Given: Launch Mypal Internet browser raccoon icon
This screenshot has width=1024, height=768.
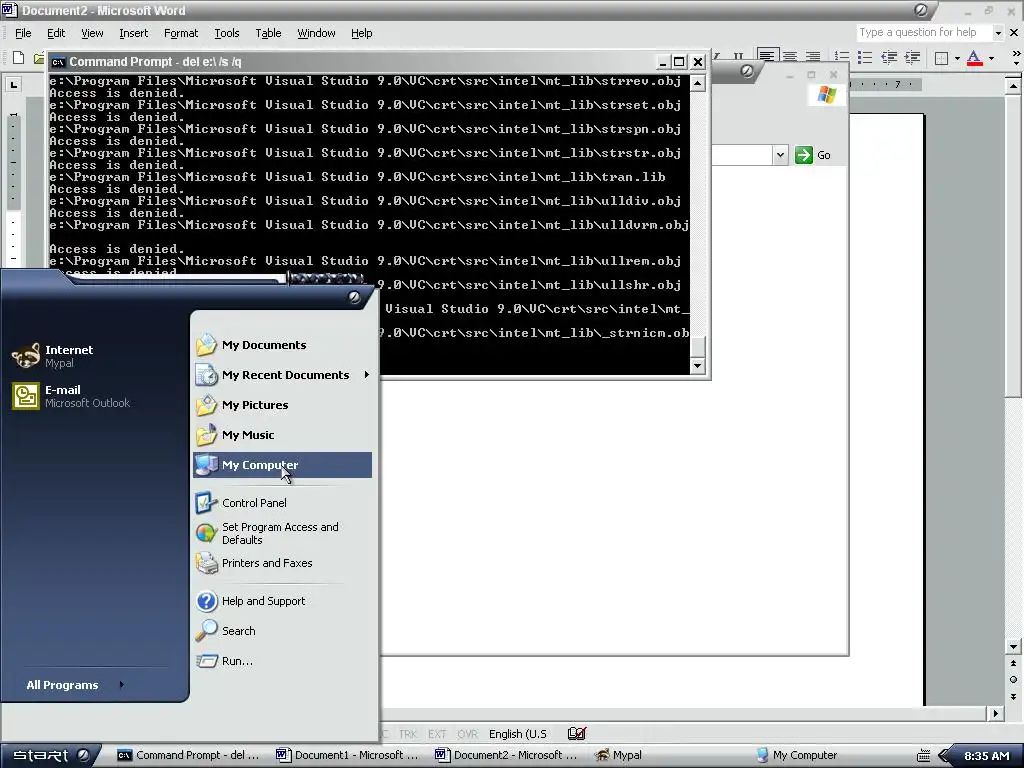Looking at the screenshot, I should point(25,356).
